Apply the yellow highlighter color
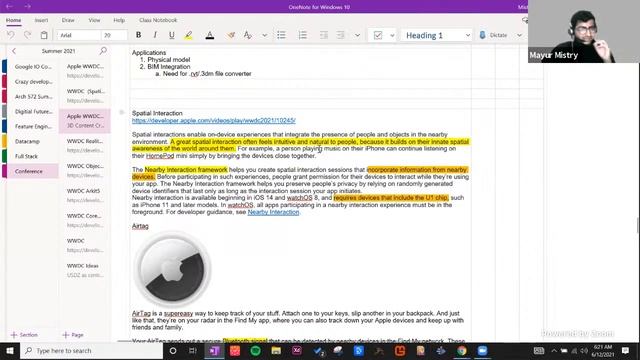 (189, 36)
